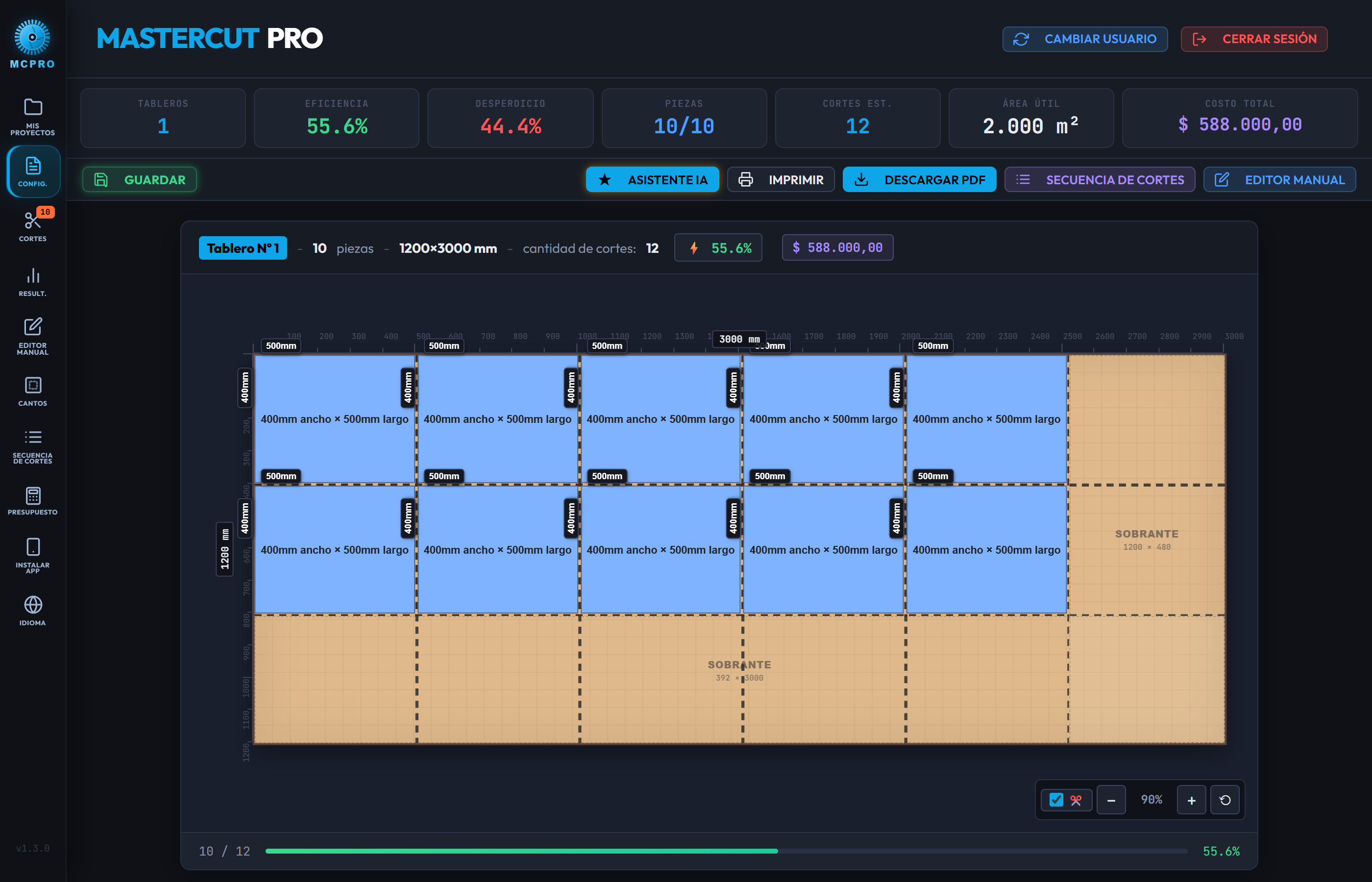The width and height of the screenshot is (1372, 882).
Task: Click the Piezas 10/10 stat card
Action: 684,118
